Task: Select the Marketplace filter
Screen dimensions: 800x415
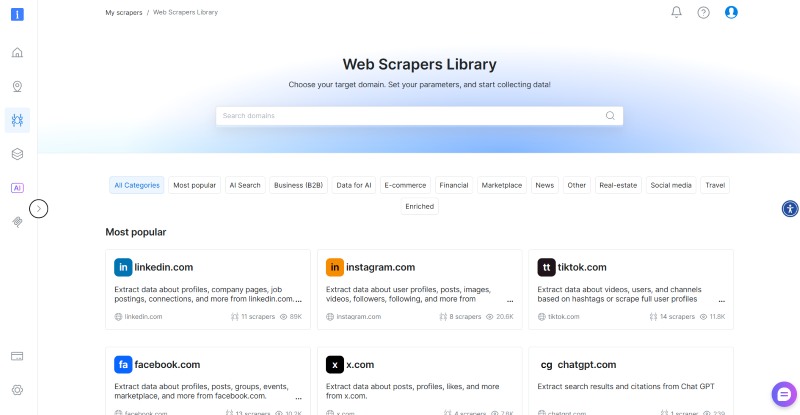Action: pyautogui.click(x=502, y=185)
